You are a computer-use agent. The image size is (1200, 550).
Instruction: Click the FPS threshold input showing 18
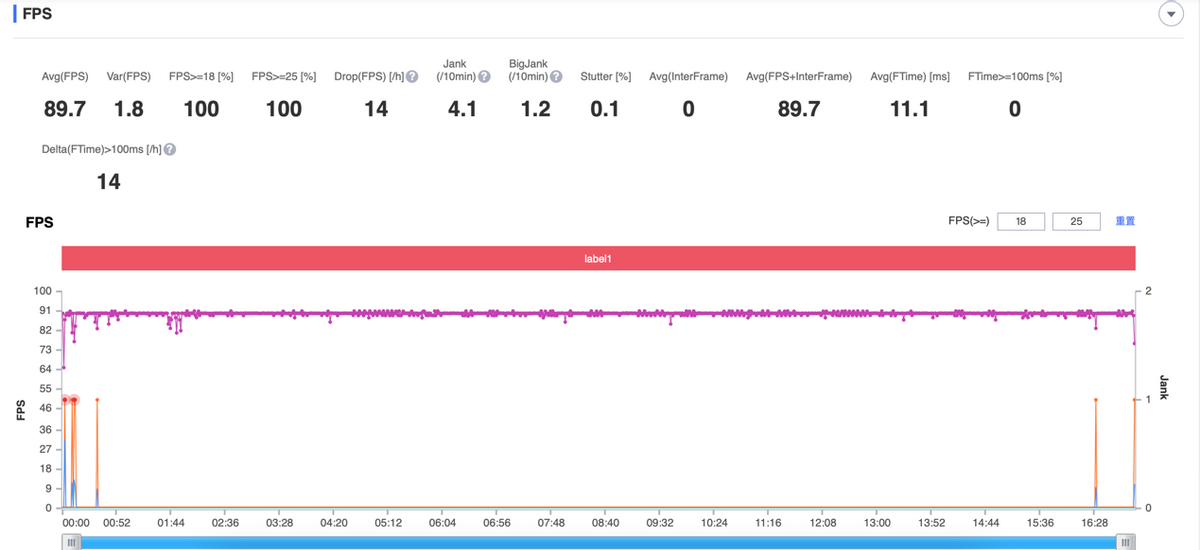[1020, 221]
